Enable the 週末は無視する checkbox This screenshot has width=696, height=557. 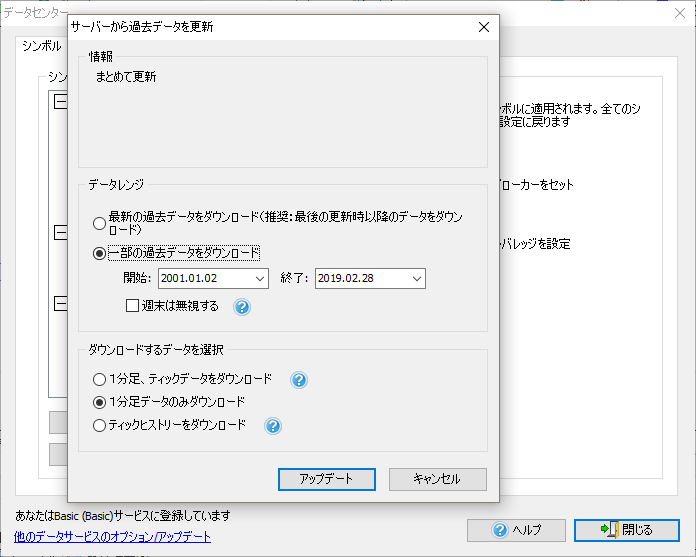point(132,306)
